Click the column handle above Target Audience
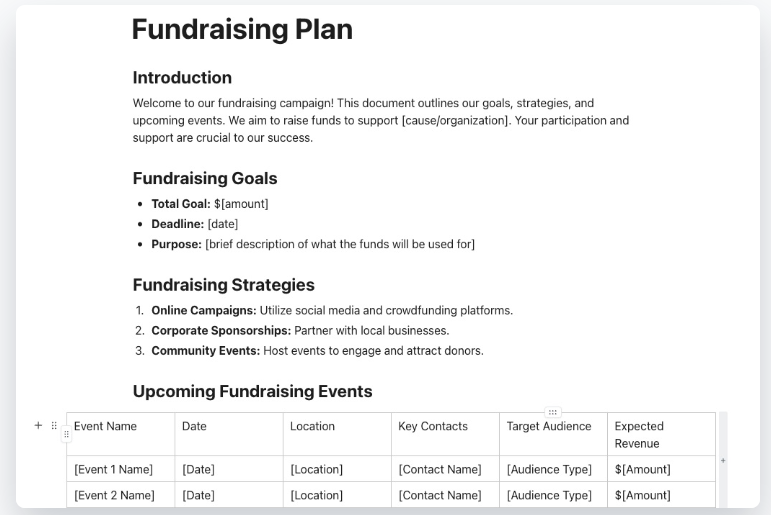The width and height of the screenshot is (771, 515). coord(553,412)
